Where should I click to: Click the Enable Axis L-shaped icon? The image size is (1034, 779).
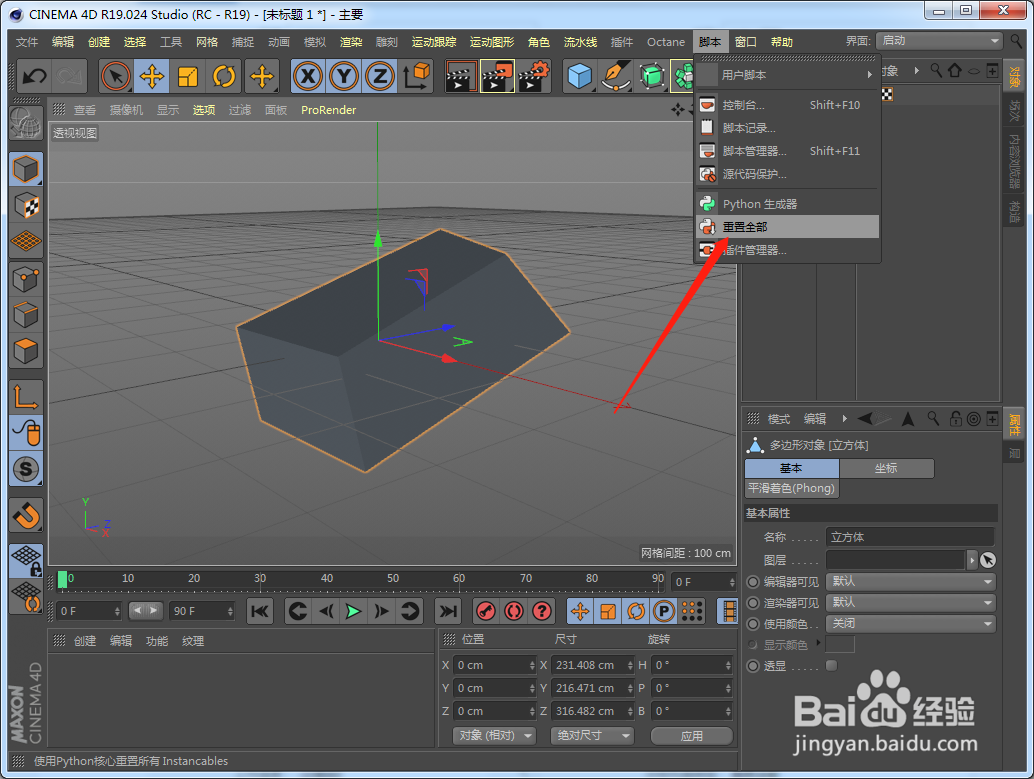26,396
